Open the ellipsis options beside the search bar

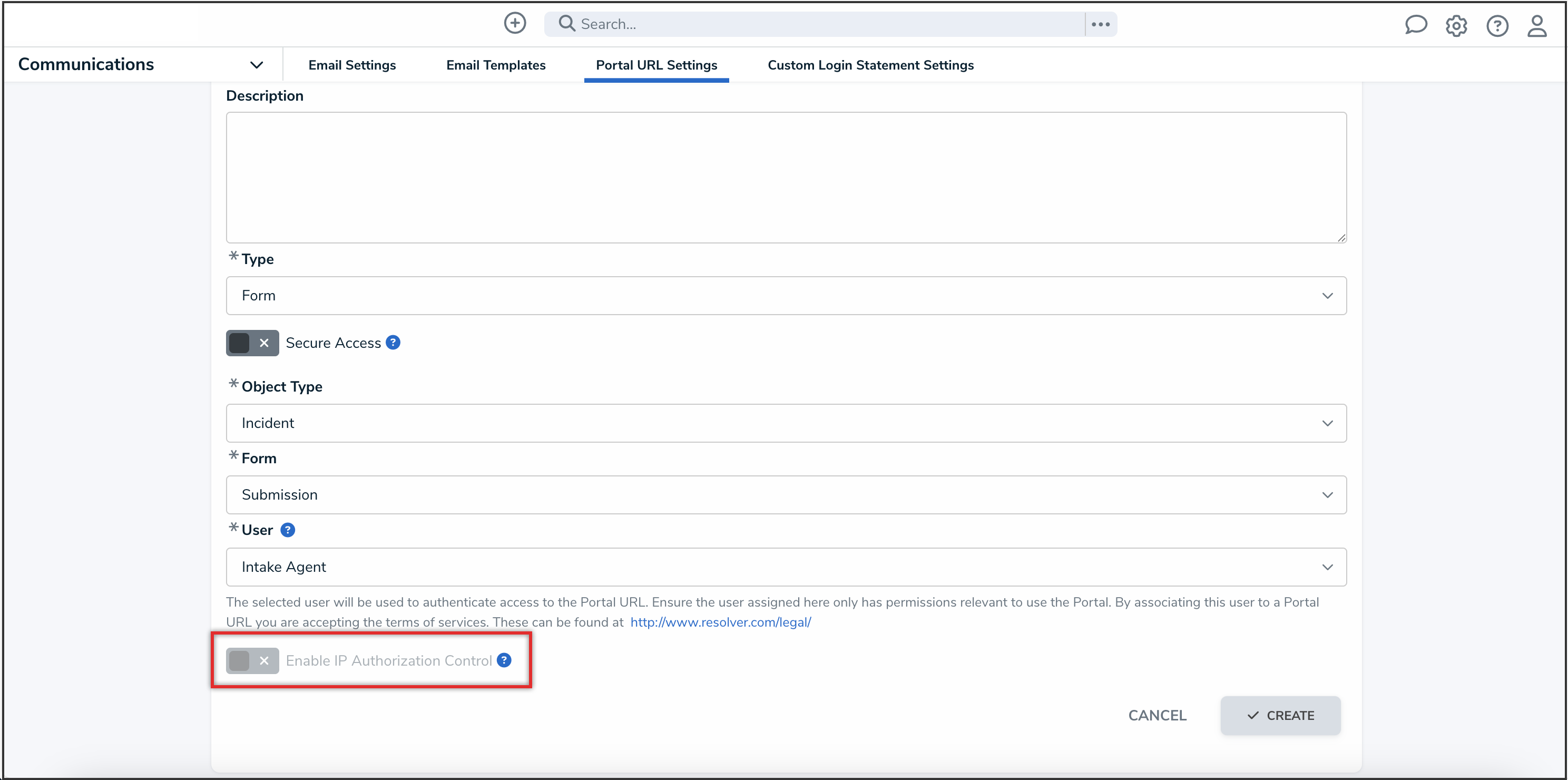tap(1101, 23)
